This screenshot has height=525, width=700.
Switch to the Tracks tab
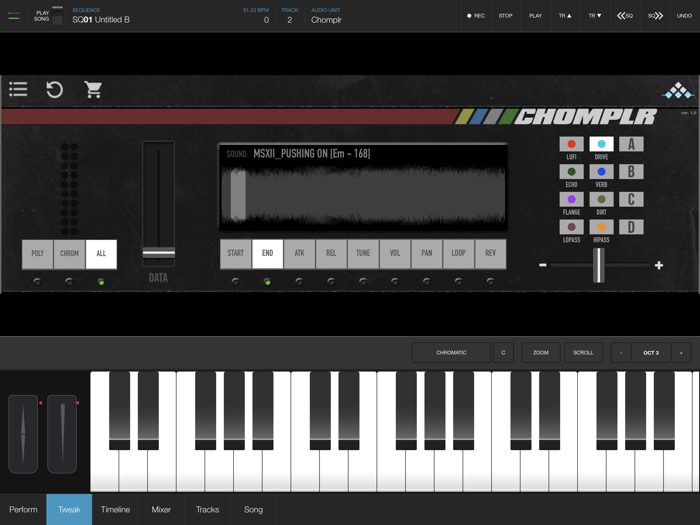(x=208, y=509)
